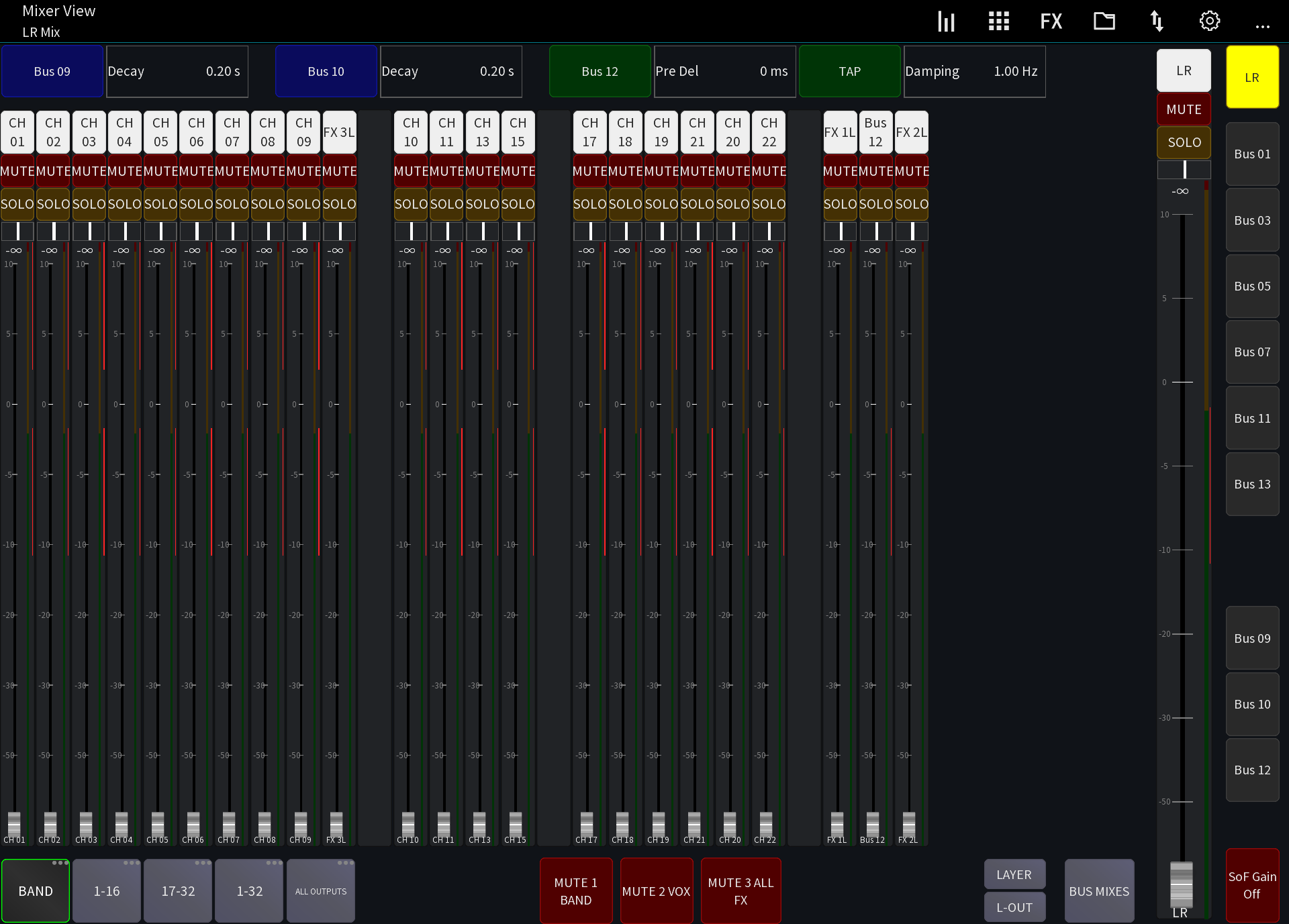Open the scenes folder icon
Viewport: 1289px width, 924px height.
click(1104, 21)
